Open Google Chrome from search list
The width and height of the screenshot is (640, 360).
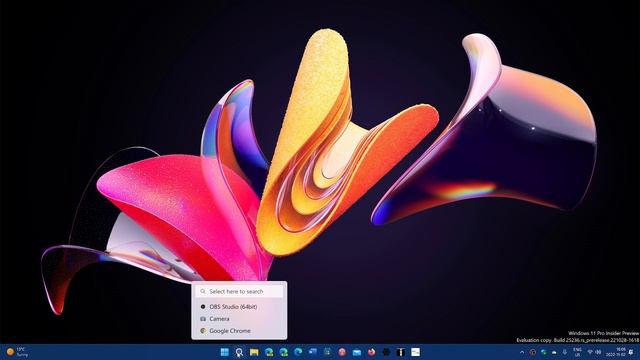click(239, 331)
